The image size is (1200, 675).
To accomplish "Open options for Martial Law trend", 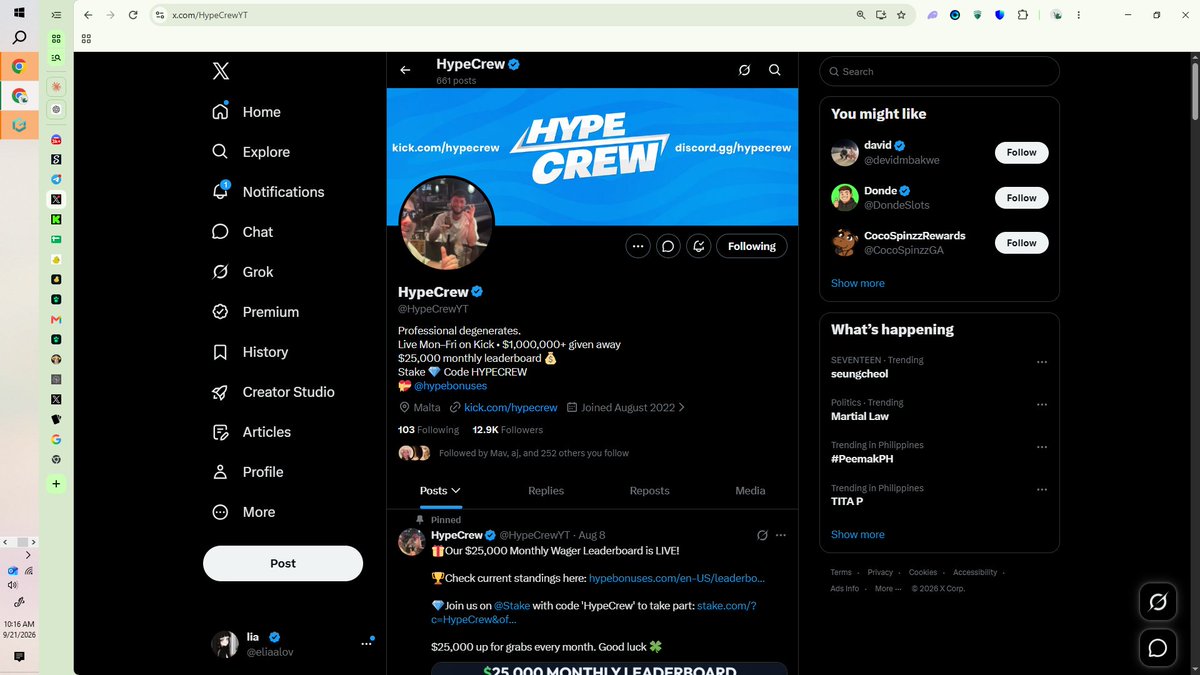I will 1042,405.
